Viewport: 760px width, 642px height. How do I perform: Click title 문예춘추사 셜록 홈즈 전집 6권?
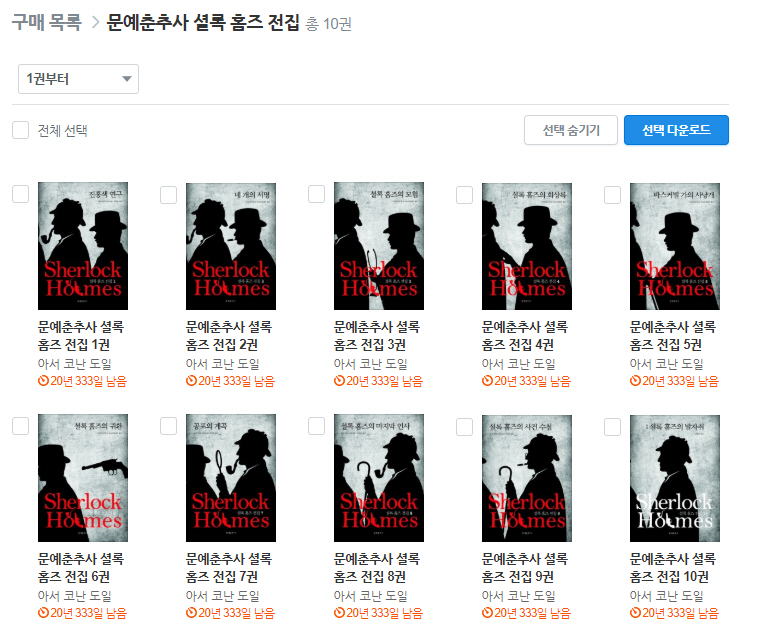pos(81,567)
